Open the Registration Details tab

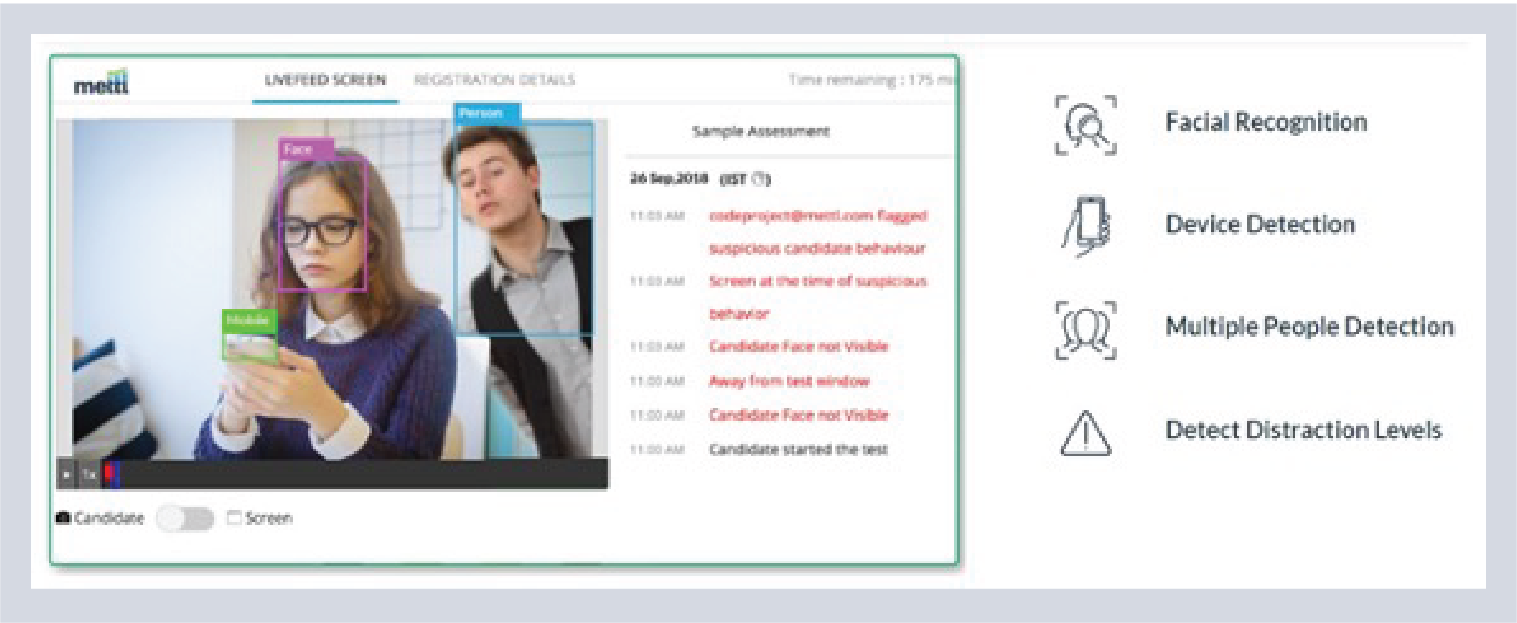[494, 80]
